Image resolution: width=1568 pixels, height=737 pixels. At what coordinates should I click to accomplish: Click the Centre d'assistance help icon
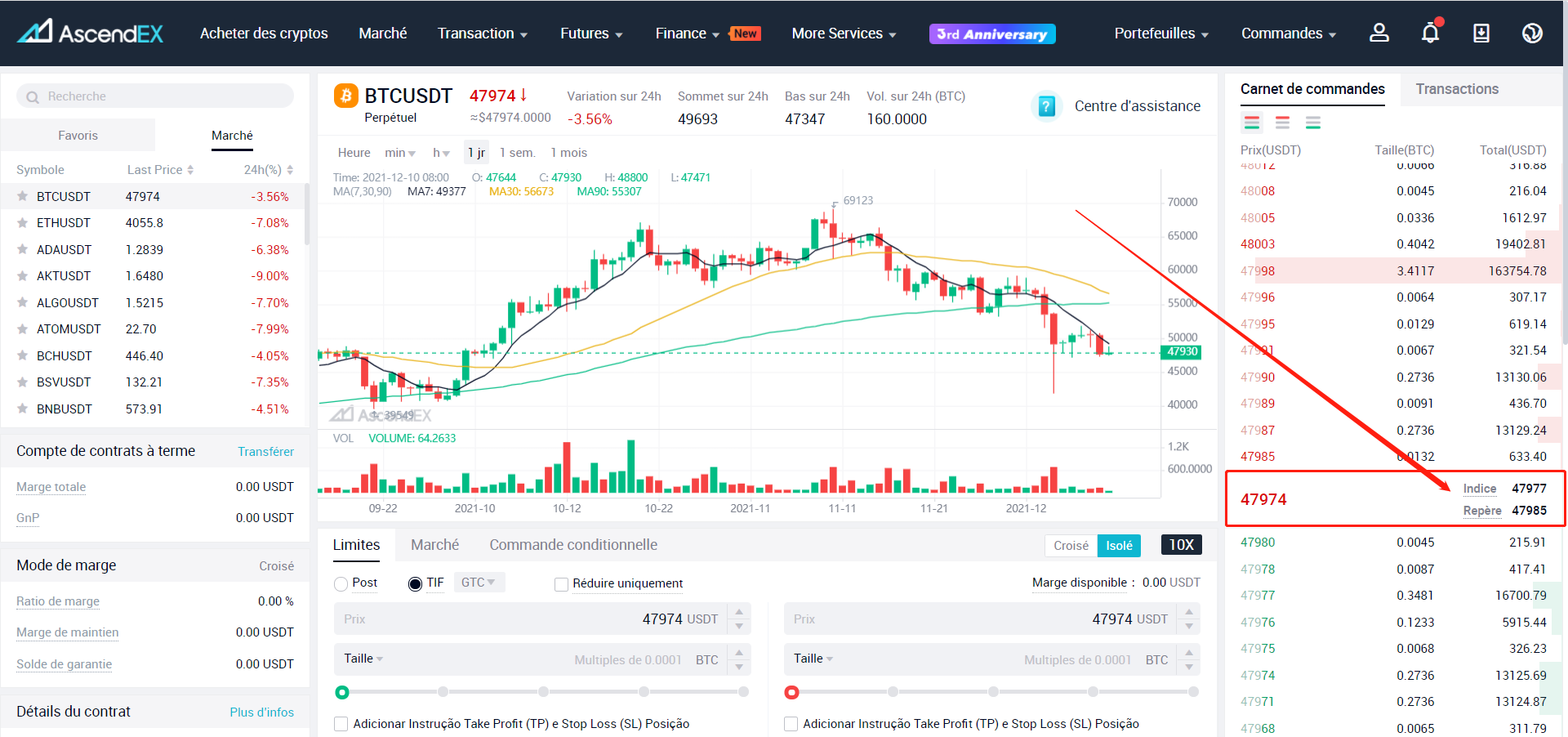1046,106
